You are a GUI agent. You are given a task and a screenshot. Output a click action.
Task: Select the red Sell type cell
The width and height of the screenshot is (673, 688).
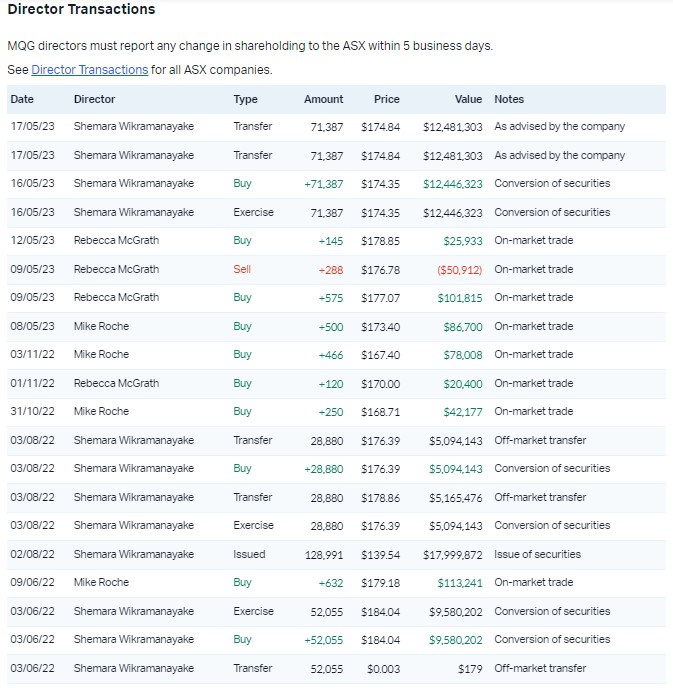click(x=242, y=269)
